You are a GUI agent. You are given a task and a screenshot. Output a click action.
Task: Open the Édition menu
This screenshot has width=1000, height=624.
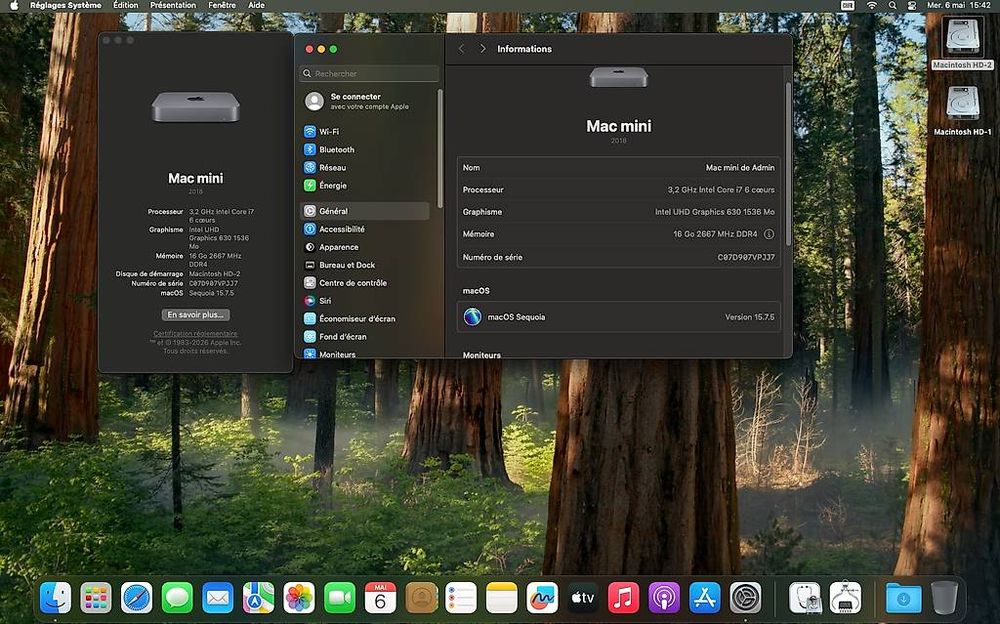126,5
